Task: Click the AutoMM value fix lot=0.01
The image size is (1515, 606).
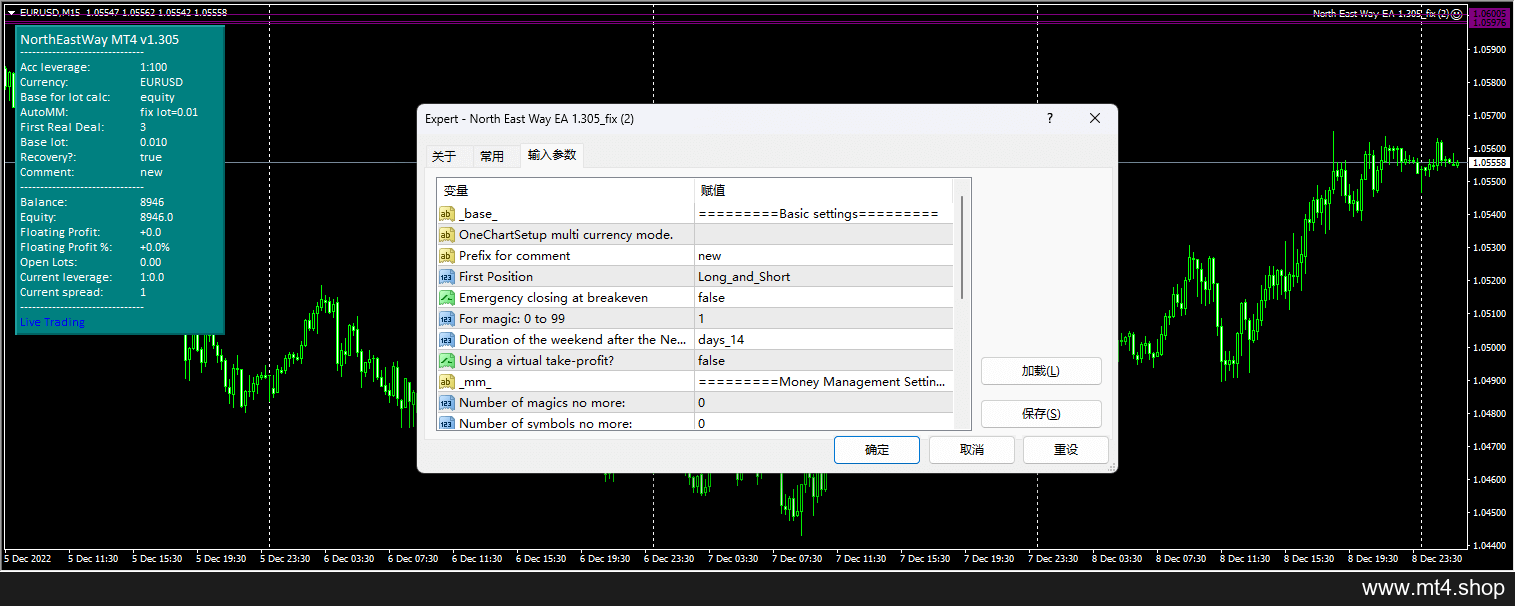Action: [169, 112]
